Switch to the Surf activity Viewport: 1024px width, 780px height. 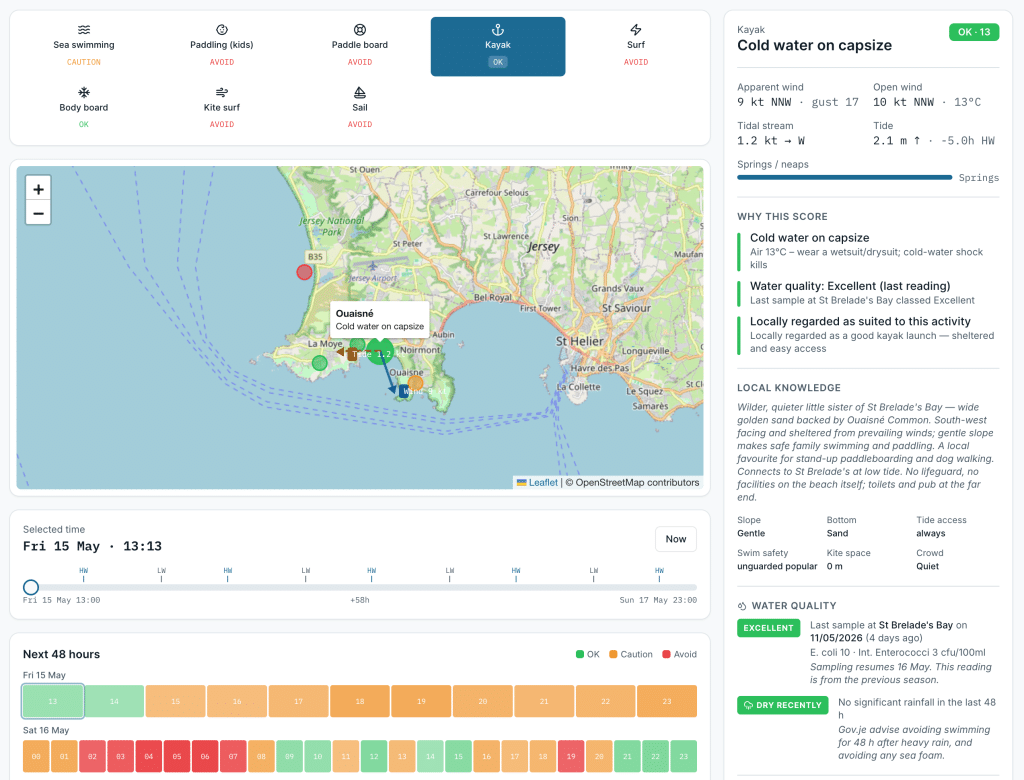[x=635, y=46]
